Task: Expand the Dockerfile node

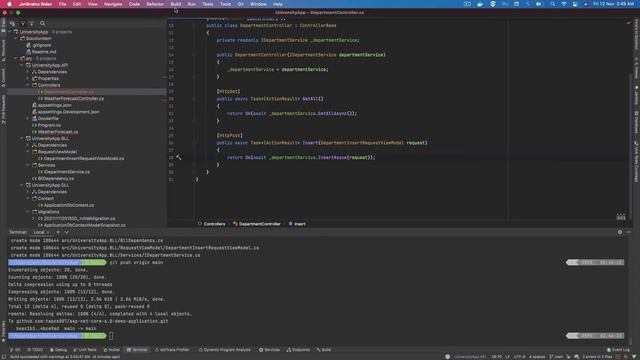Action: click(28, 118)
